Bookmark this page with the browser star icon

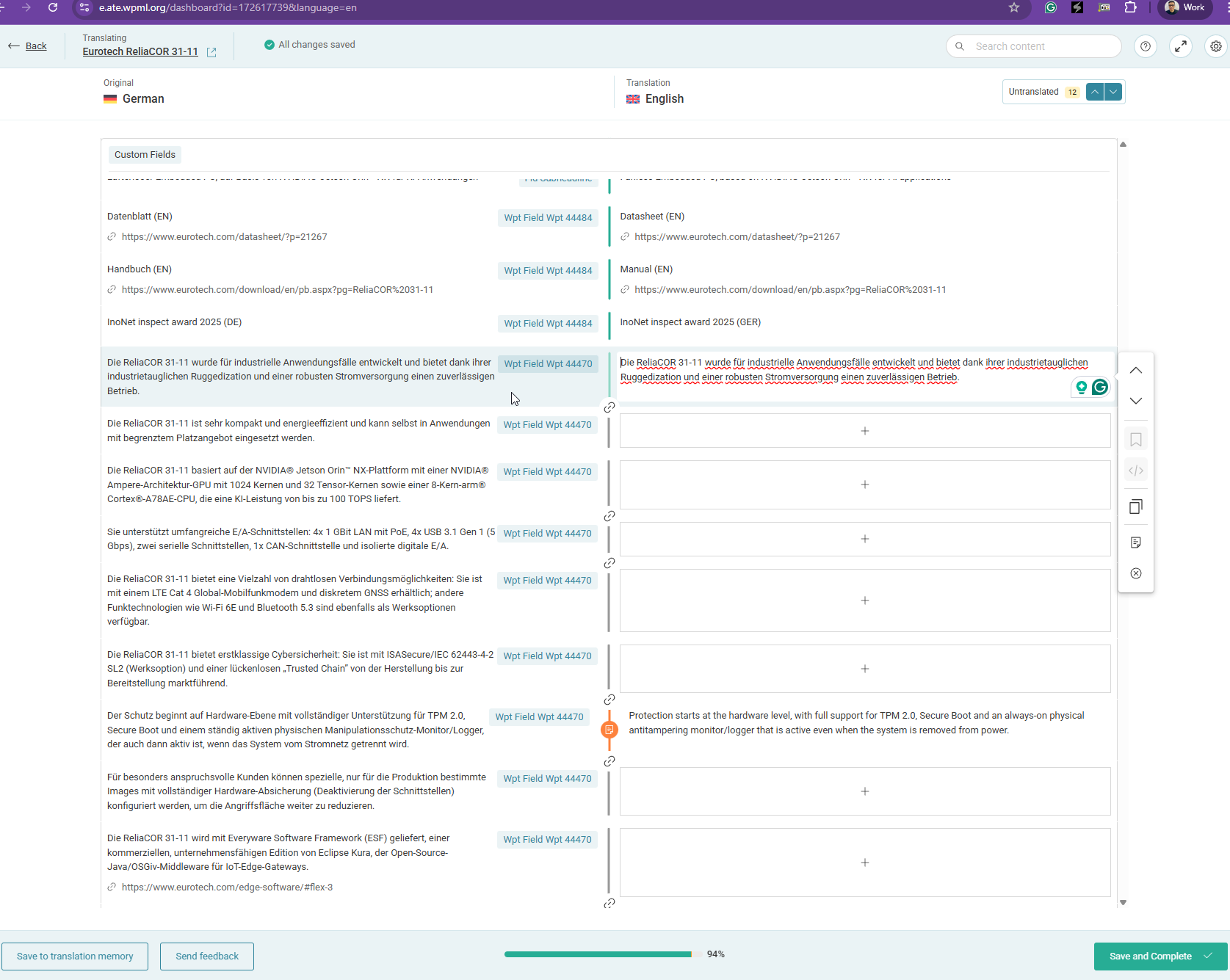pos(1014,7)
